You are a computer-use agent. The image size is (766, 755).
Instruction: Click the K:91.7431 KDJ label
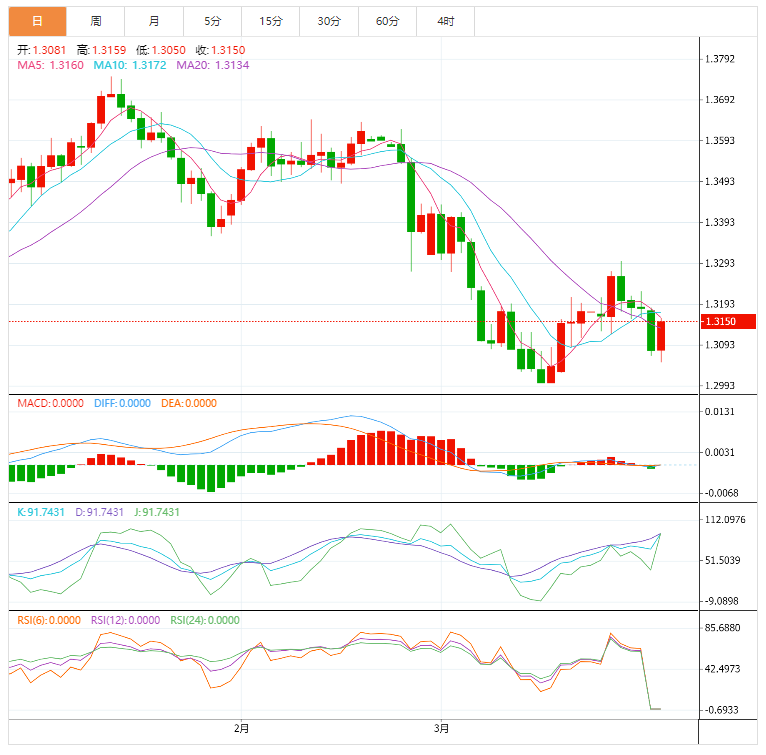pyautogui.click(x=41, y=512)
